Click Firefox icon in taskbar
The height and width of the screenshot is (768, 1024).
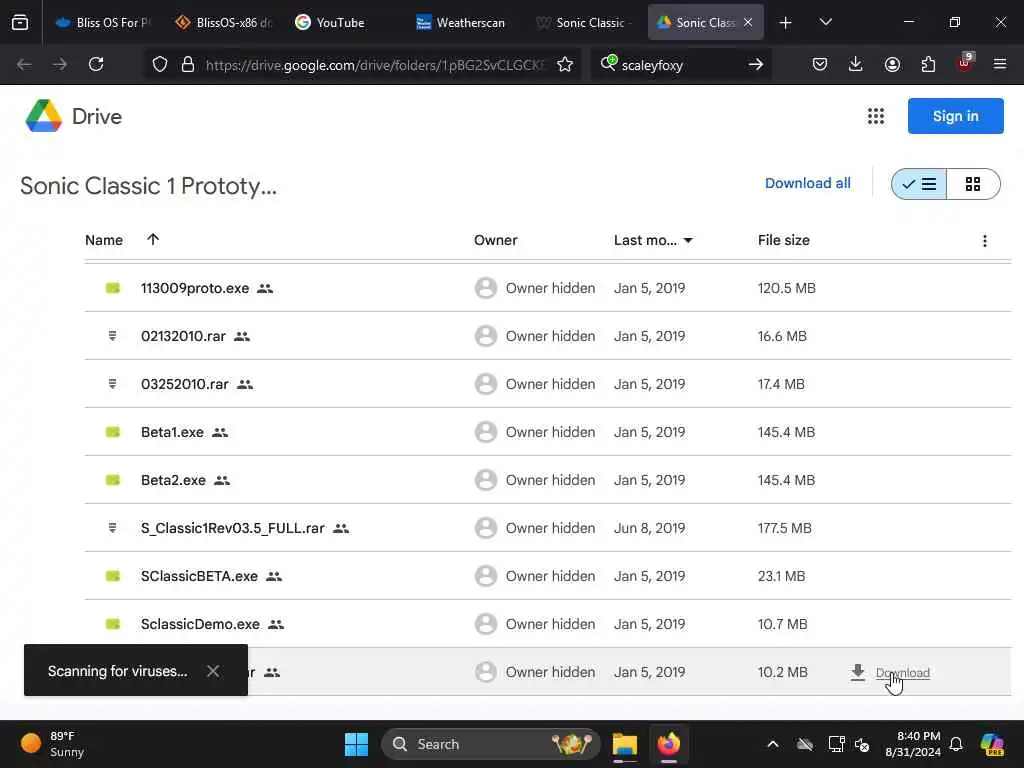[669, 744]
